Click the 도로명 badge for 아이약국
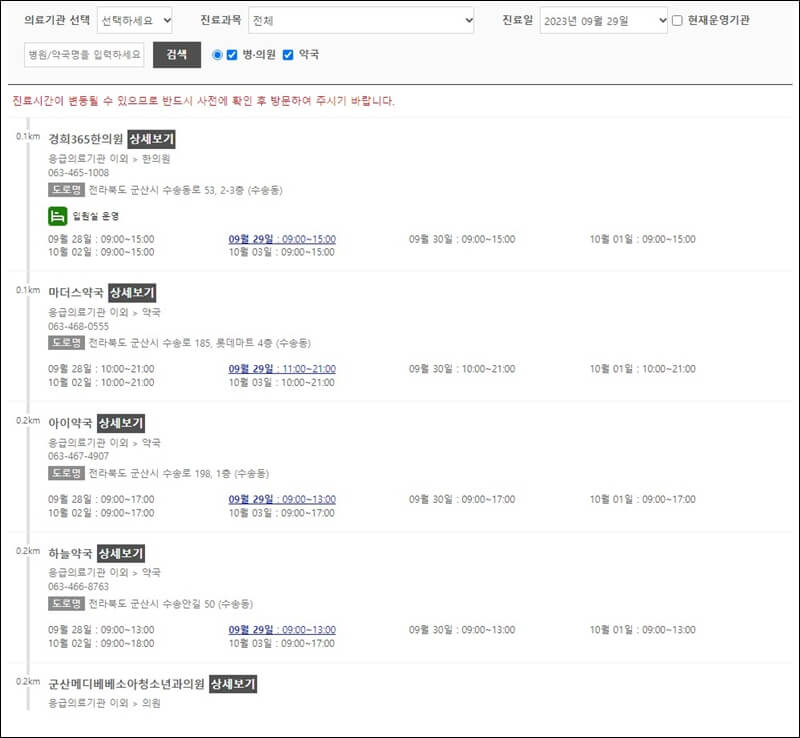Image resolution: width=800 pixels, height=738 pixels. [66, 473]
